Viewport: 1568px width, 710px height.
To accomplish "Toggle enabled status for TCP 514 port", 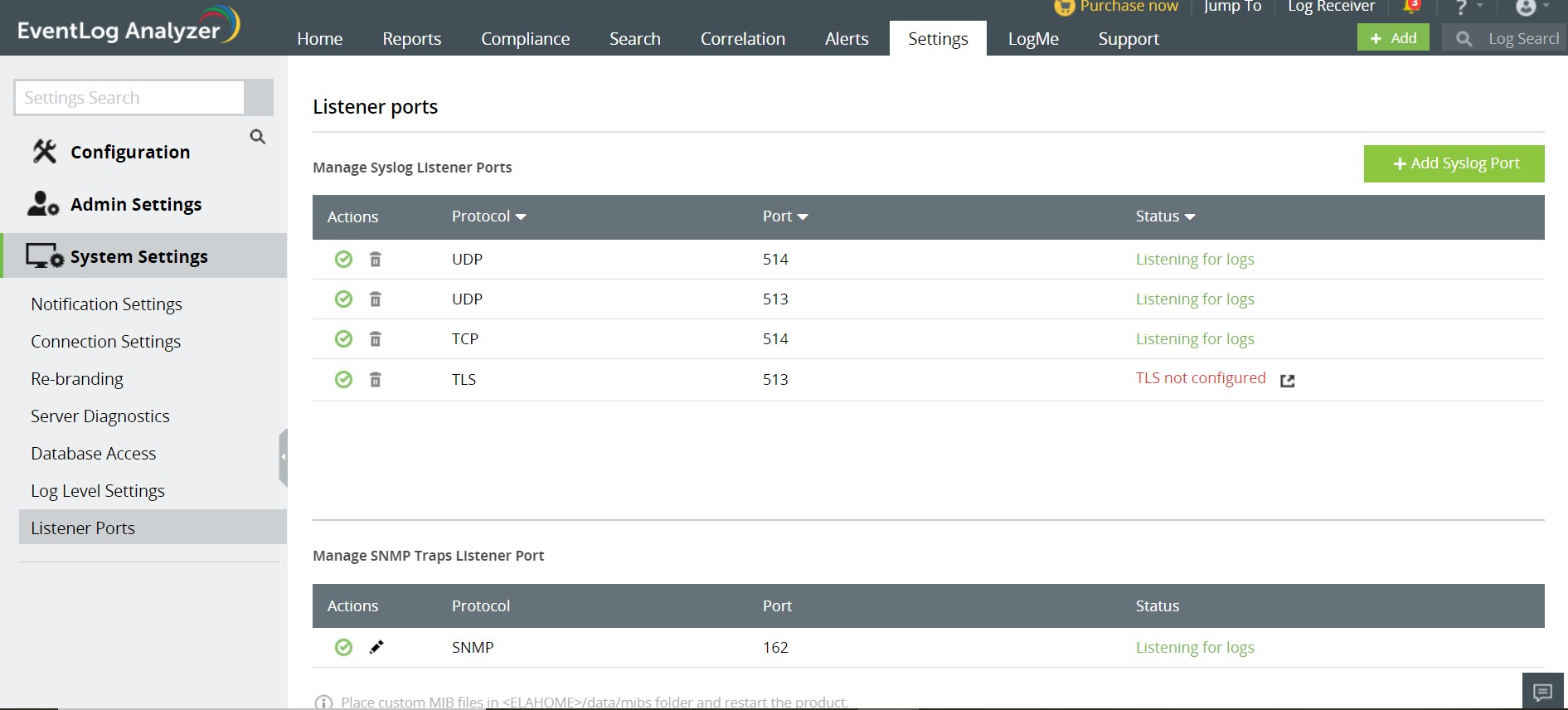I will point(343,339).
